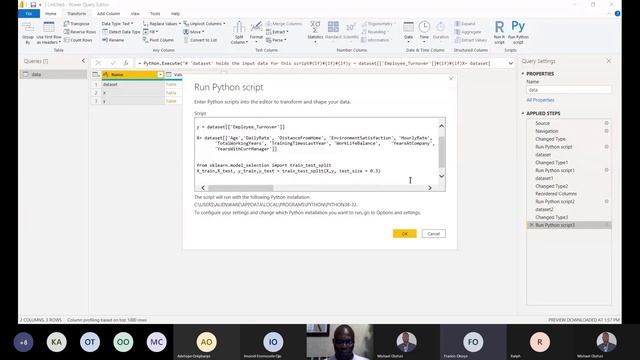The image size is (640, 360).
Task: Switch to the Add Column tab
Action: click(109, 13)
